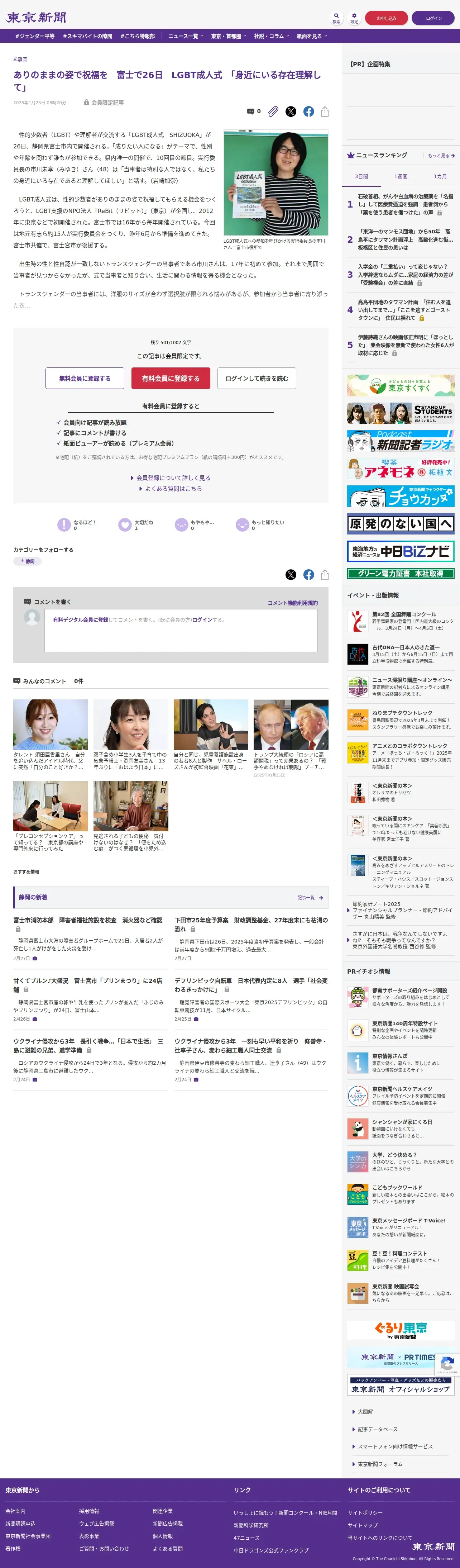Share on X using the icon under the headline
460x1568 pixels.
click(291, 111)
